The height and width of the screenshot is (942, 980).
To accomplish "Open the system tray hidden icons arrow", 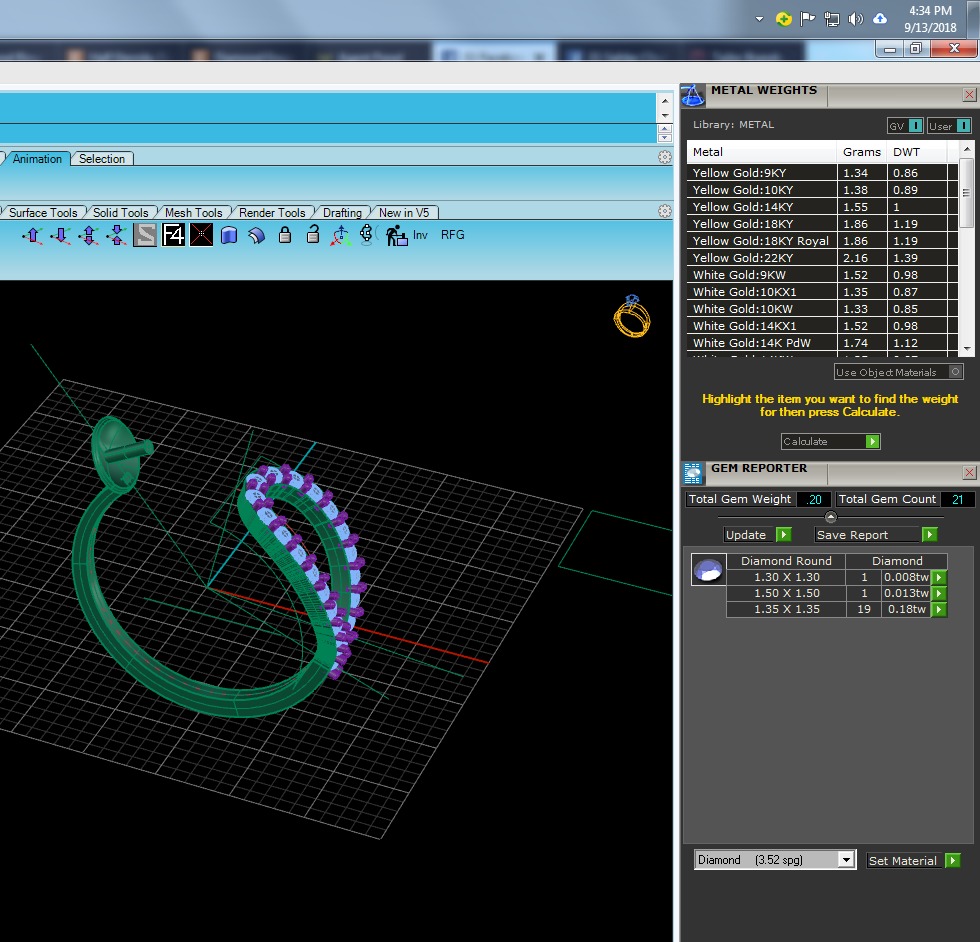I will coord(759,19).
